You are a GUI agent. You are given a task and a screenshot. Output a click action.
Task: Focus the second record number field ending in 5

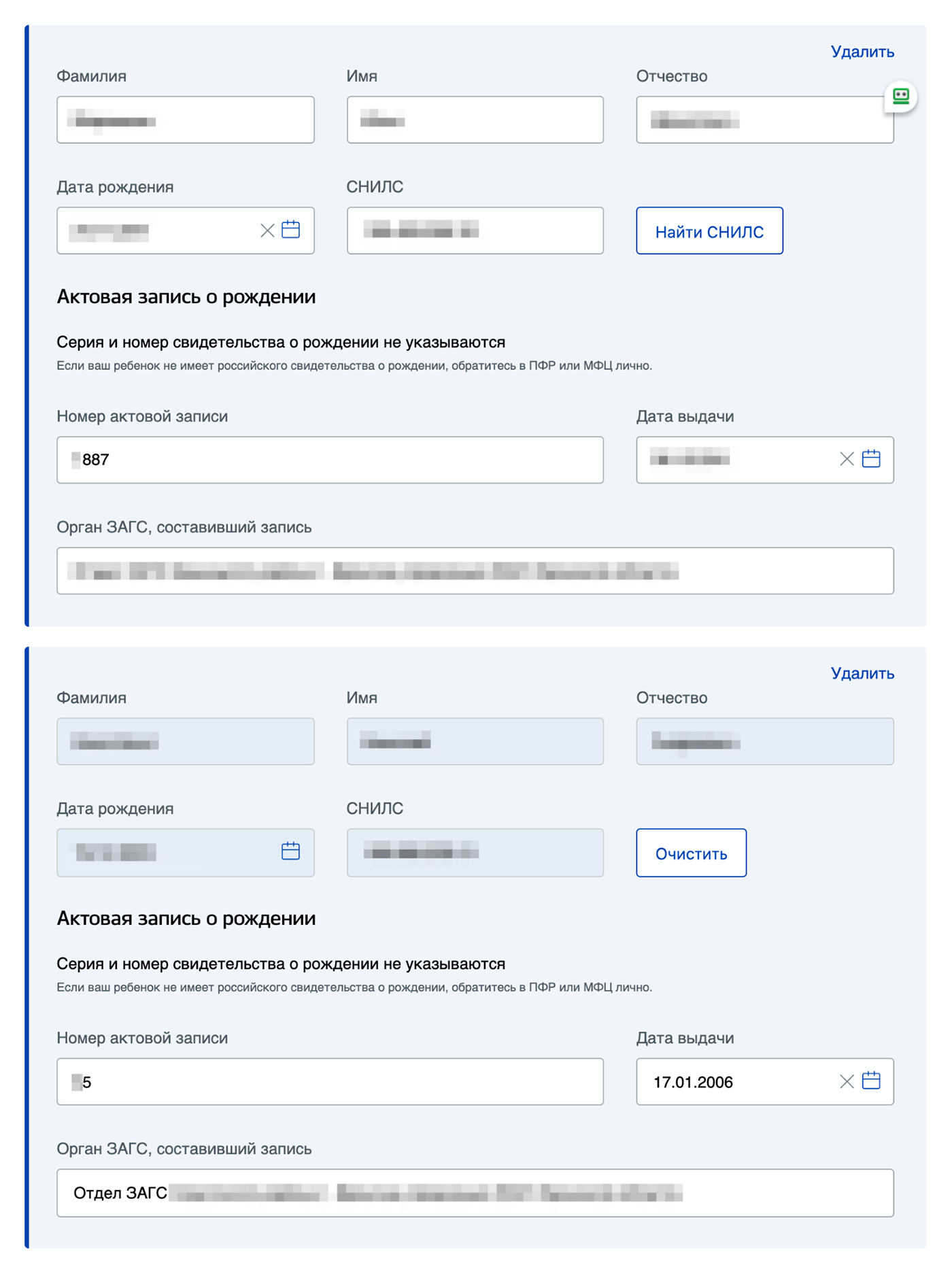330,1081
